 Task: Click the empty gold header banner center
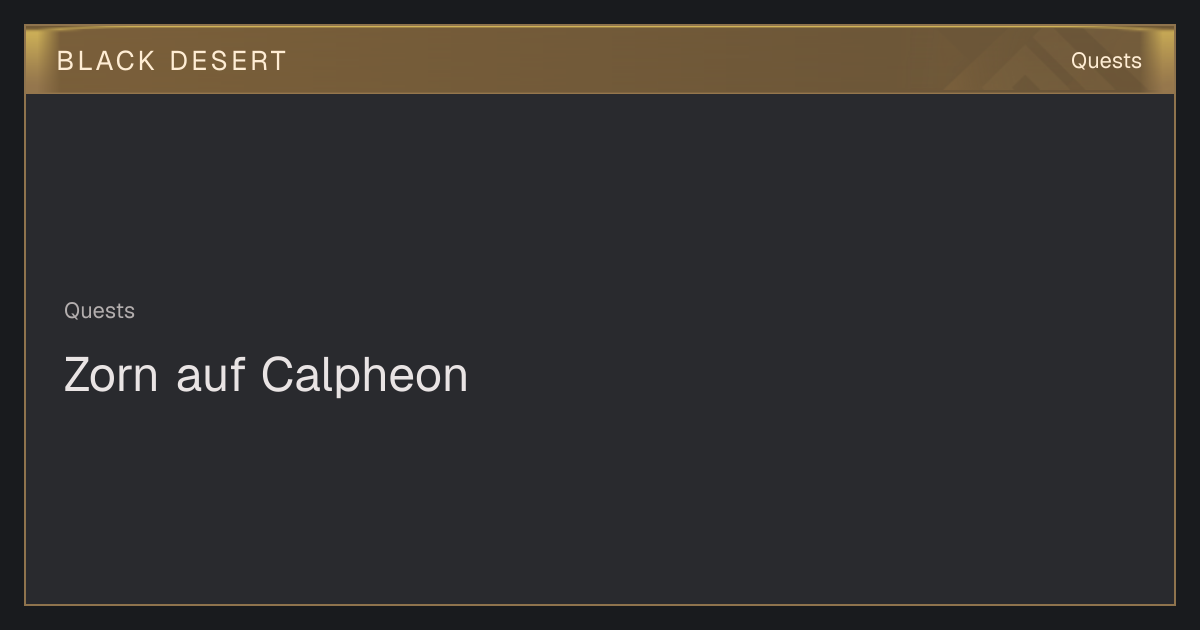(600, 60)
